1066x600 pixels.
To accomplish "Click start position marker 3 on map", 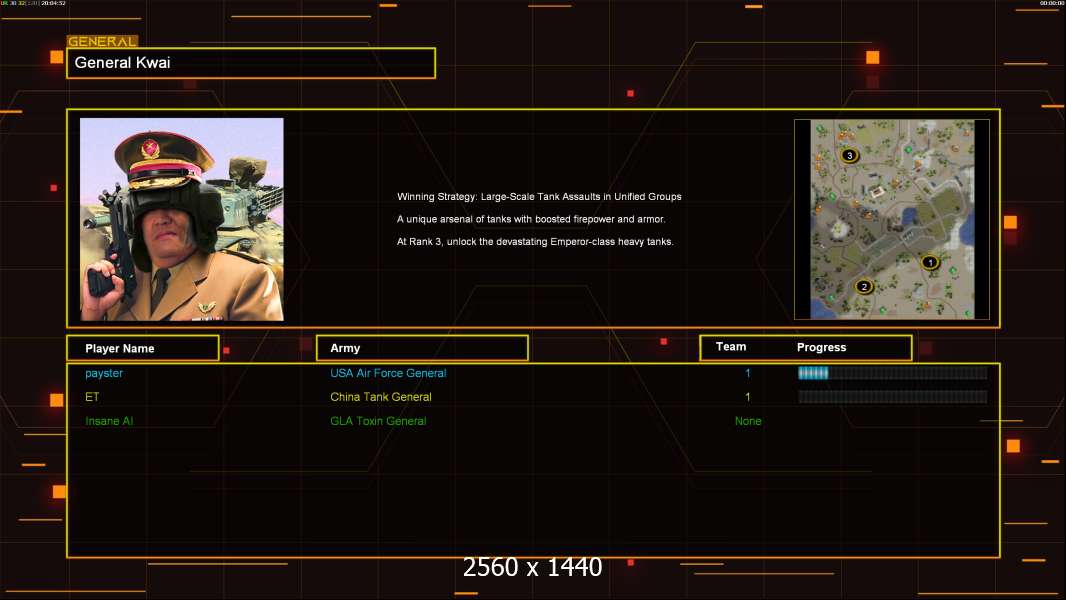I will click(849, 156).
